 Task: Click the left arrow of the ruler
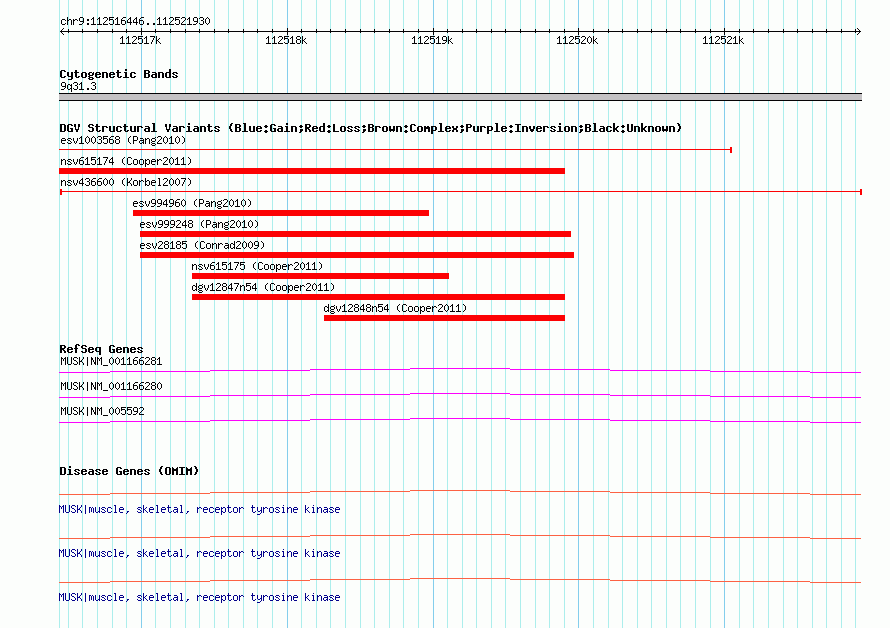click(x=62, y=31)
